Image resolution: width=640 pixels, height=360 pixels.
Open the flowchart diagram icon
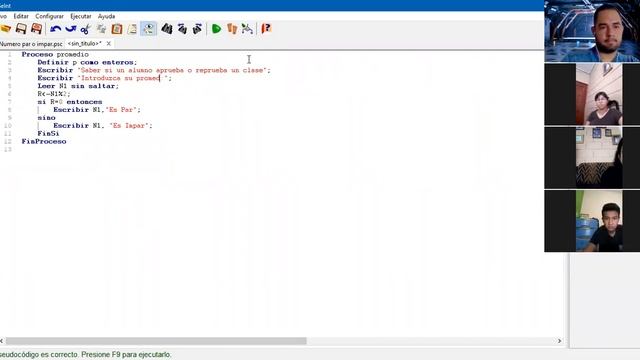click(x=247, y=29)
